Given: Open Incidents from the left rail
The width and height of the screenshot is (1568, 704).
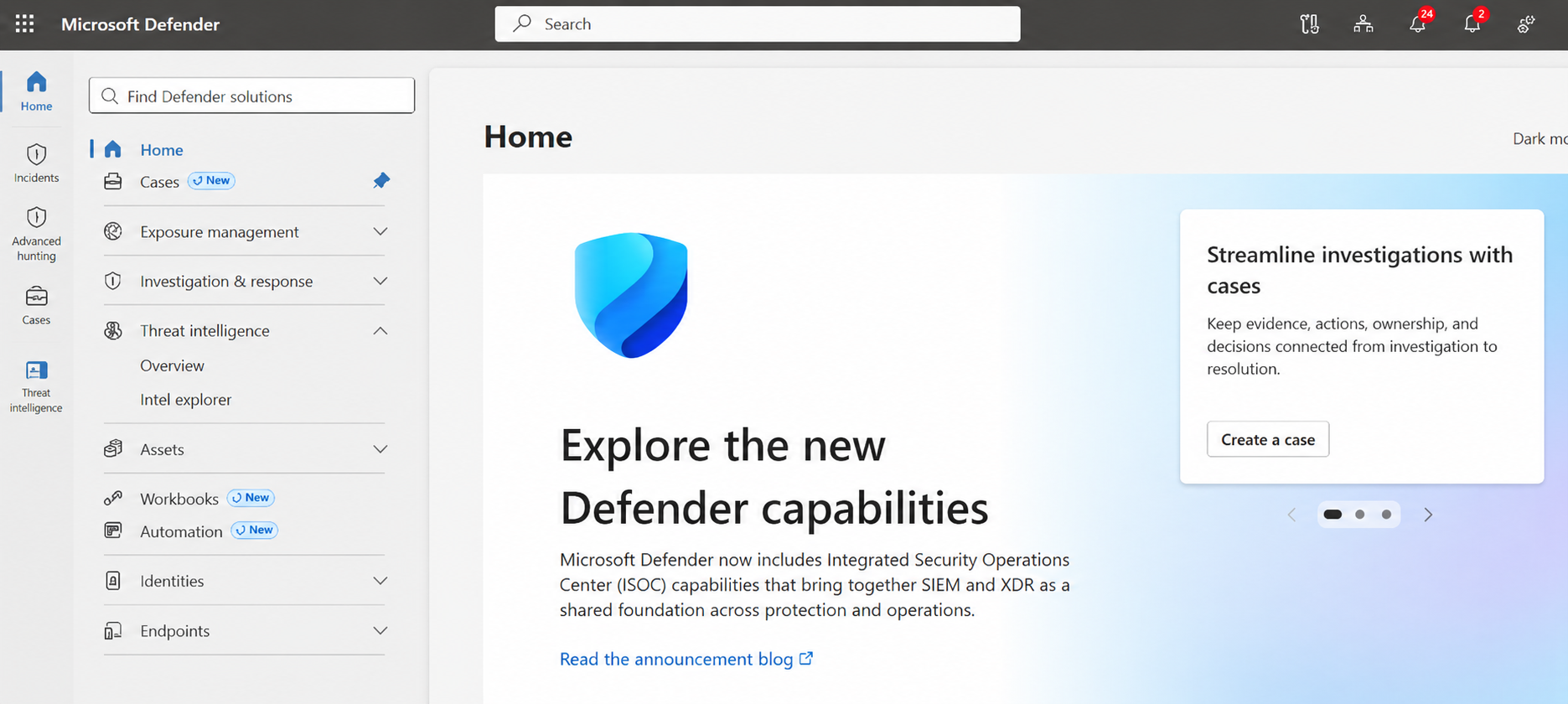Looking at the screenshot, I should click(x=36, y=163).
